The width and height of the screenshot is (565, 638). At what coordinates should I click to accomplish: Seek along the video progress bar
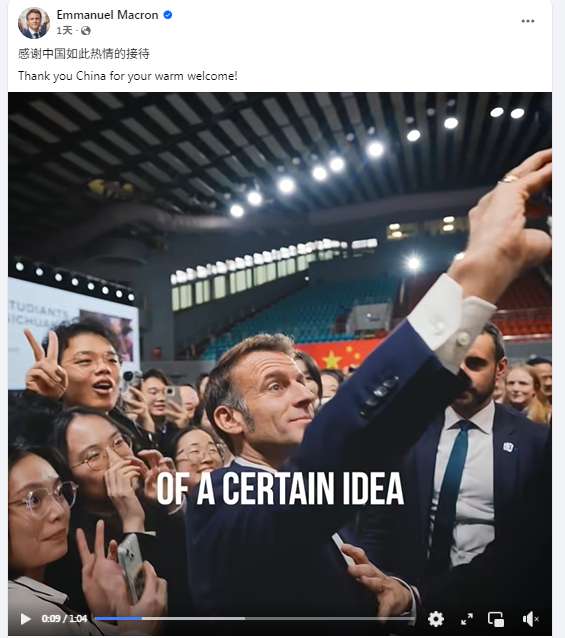coord(255,618)
